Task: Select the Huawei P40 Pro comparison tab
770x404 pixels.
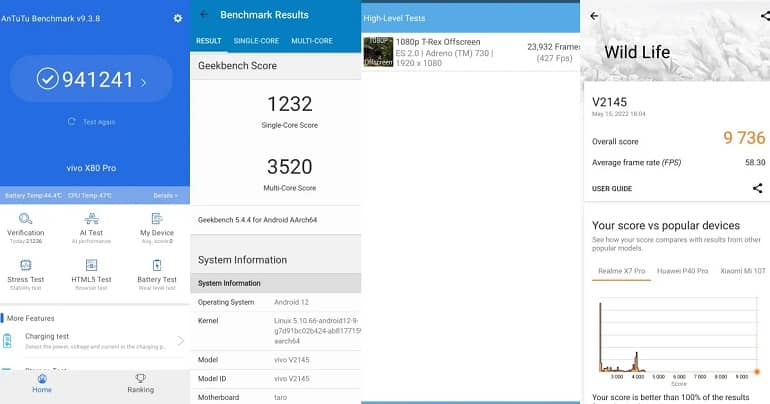Action: [x=683, y=271]
